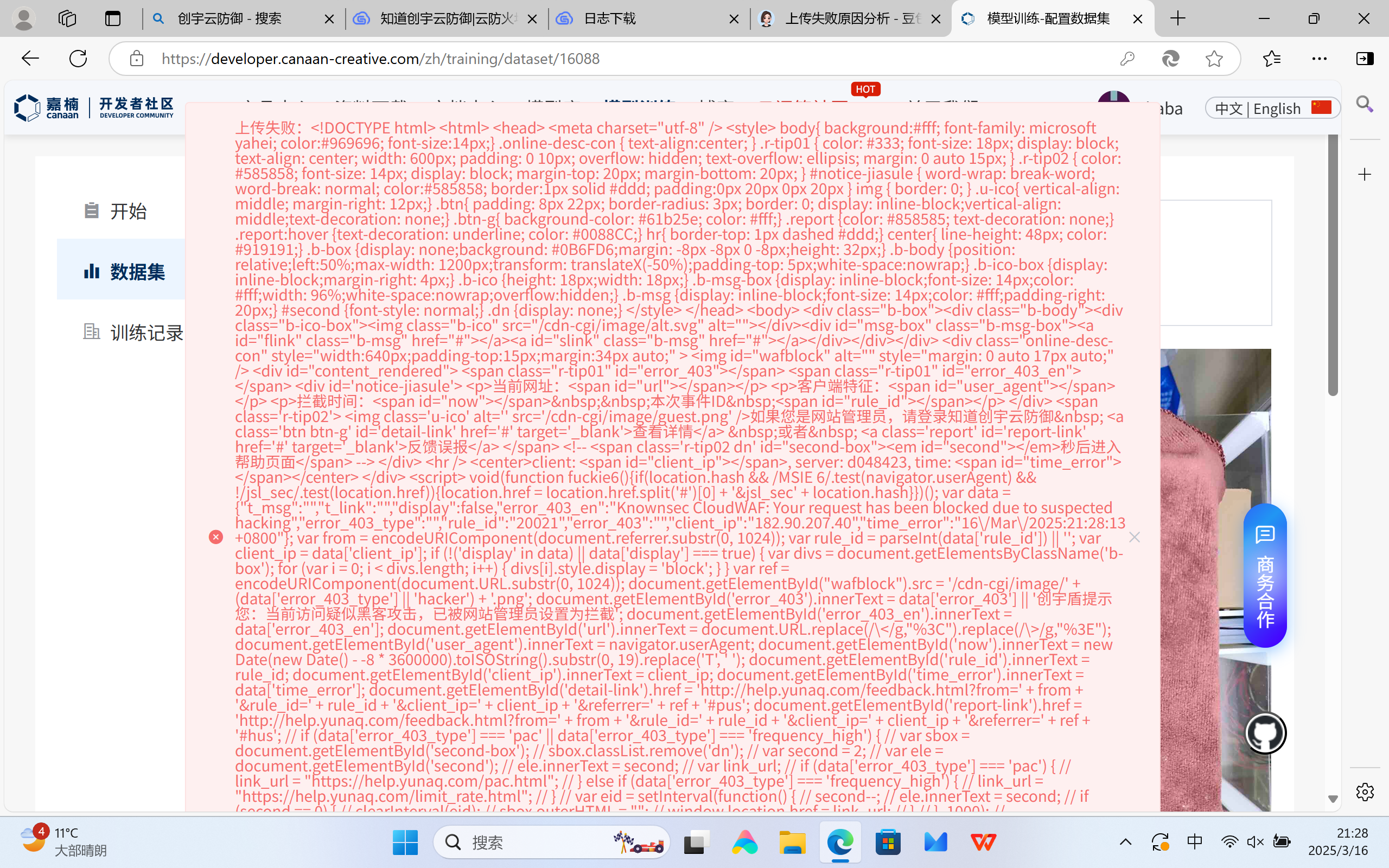
Task: Click the Copilot refresh-like extension icon
Action: coord(1170,59)
